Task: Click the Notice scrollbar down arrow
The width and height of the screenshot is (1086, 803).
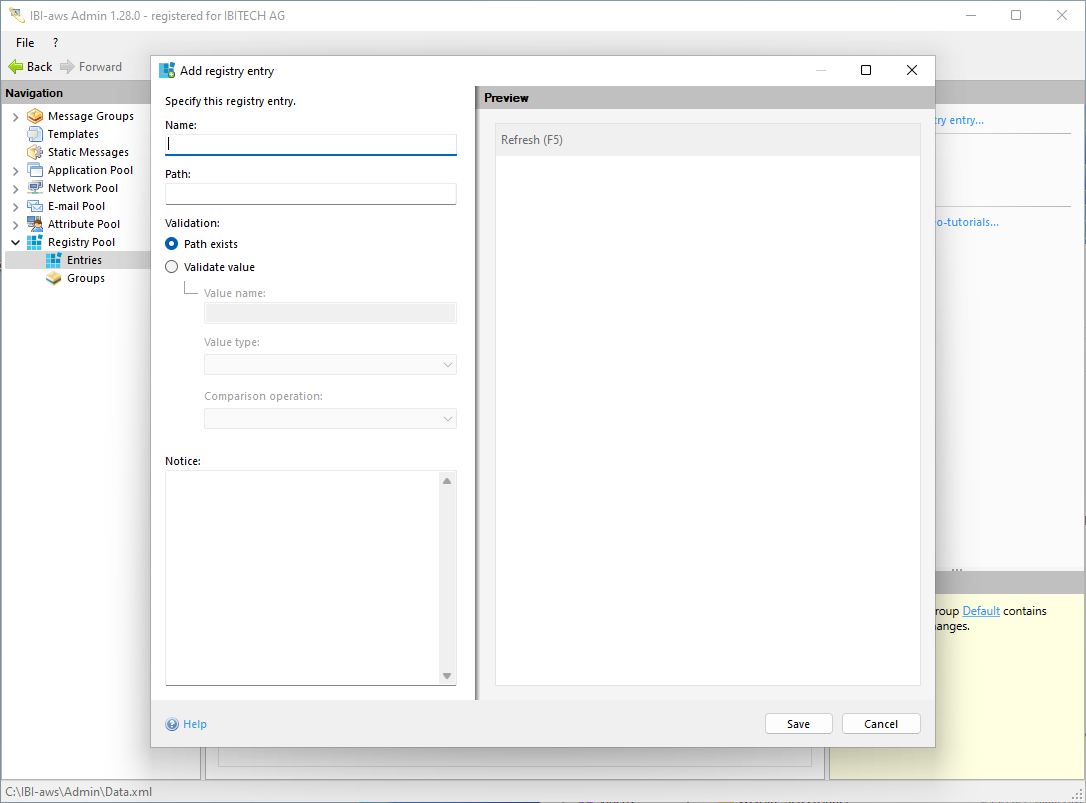Action: point(447,676)
